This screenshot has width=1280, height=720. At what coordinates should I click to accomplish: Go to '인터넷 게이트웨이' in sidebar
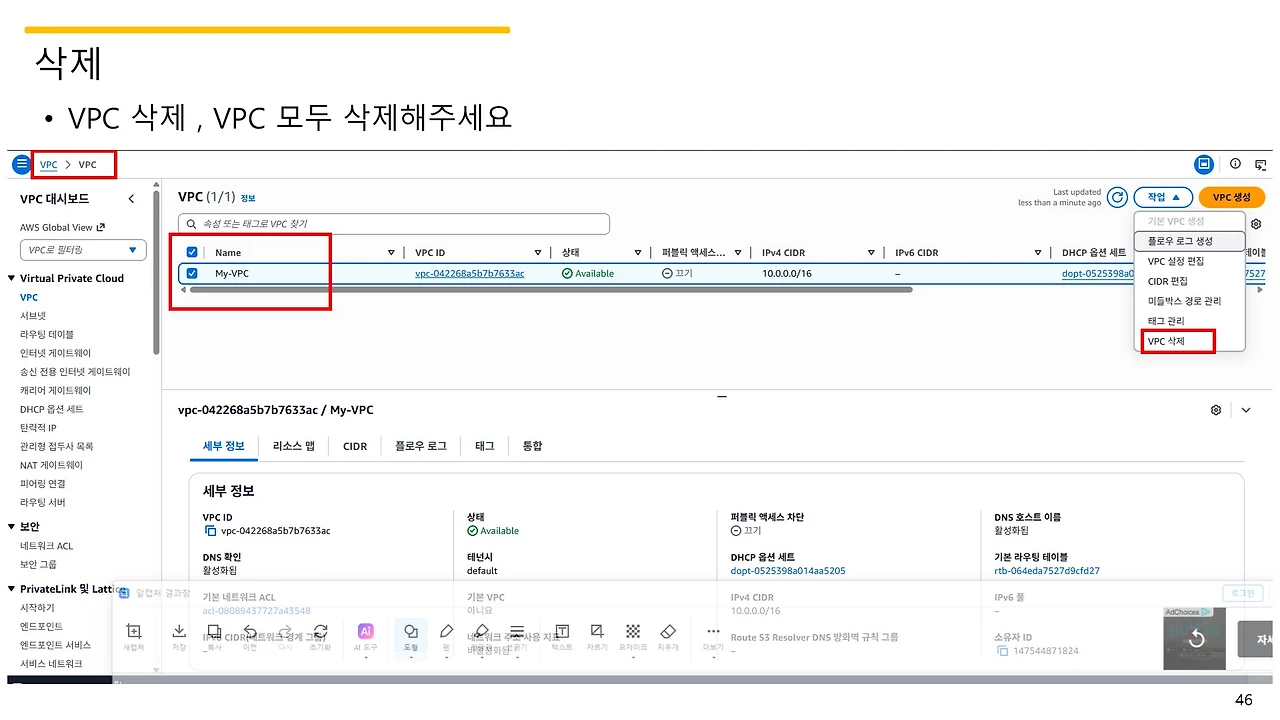pyautogui.click(x=55, y=353)
